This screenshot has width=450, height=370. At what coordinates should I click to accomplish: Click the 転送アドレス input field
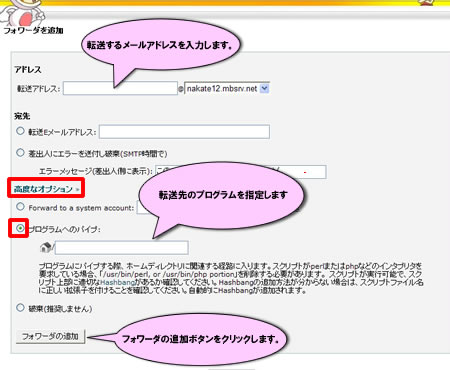point(120,88)
